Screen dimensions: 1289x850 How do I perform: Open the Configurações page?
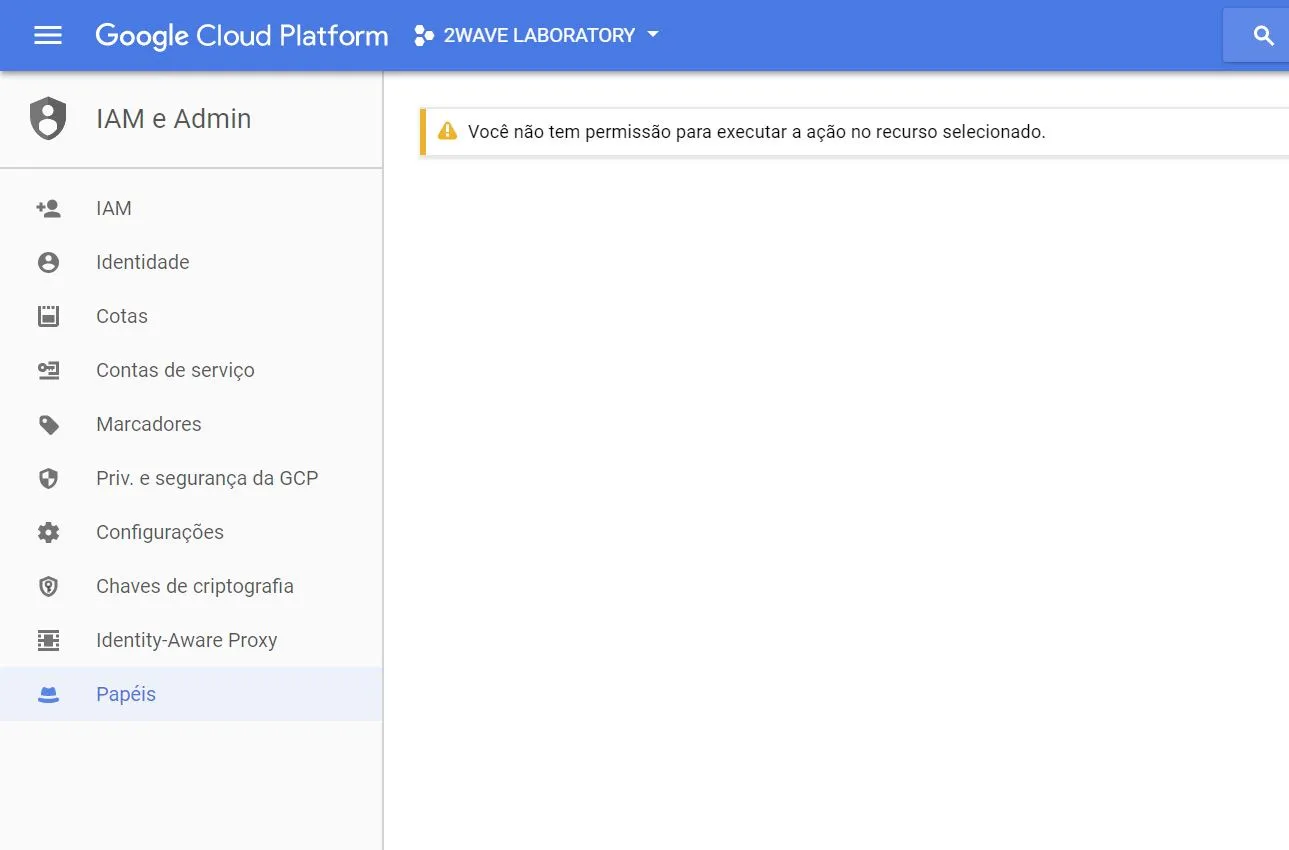pos(191,532)
